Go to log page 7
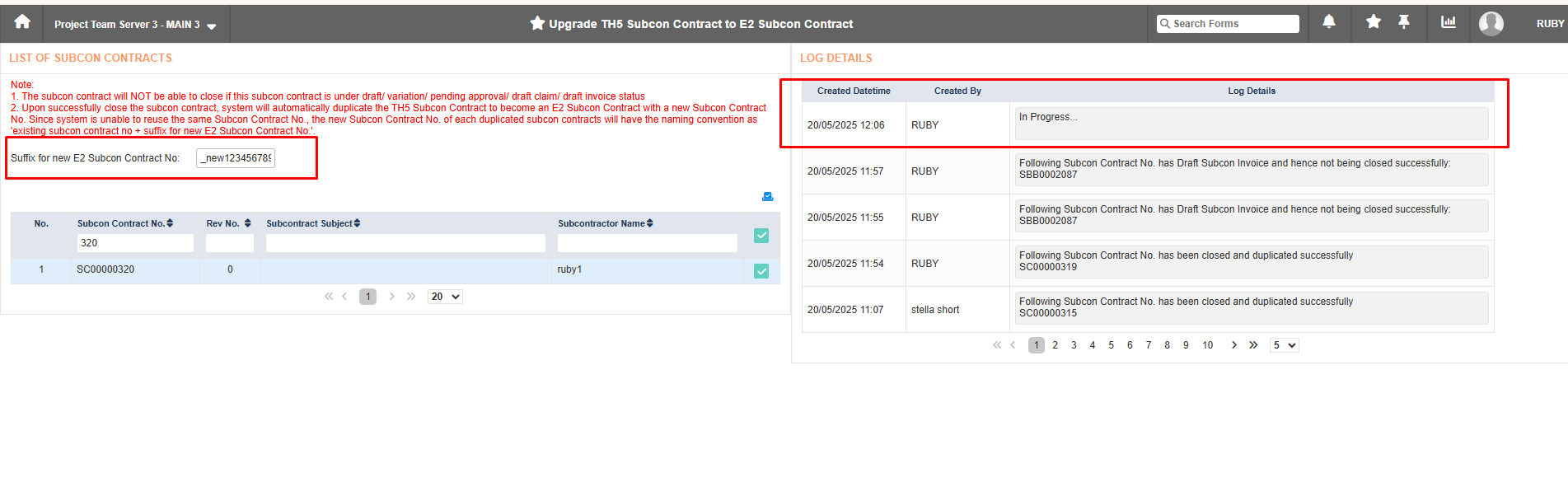This screenshot has width=1568, height=501. [x=1149, y=345]
